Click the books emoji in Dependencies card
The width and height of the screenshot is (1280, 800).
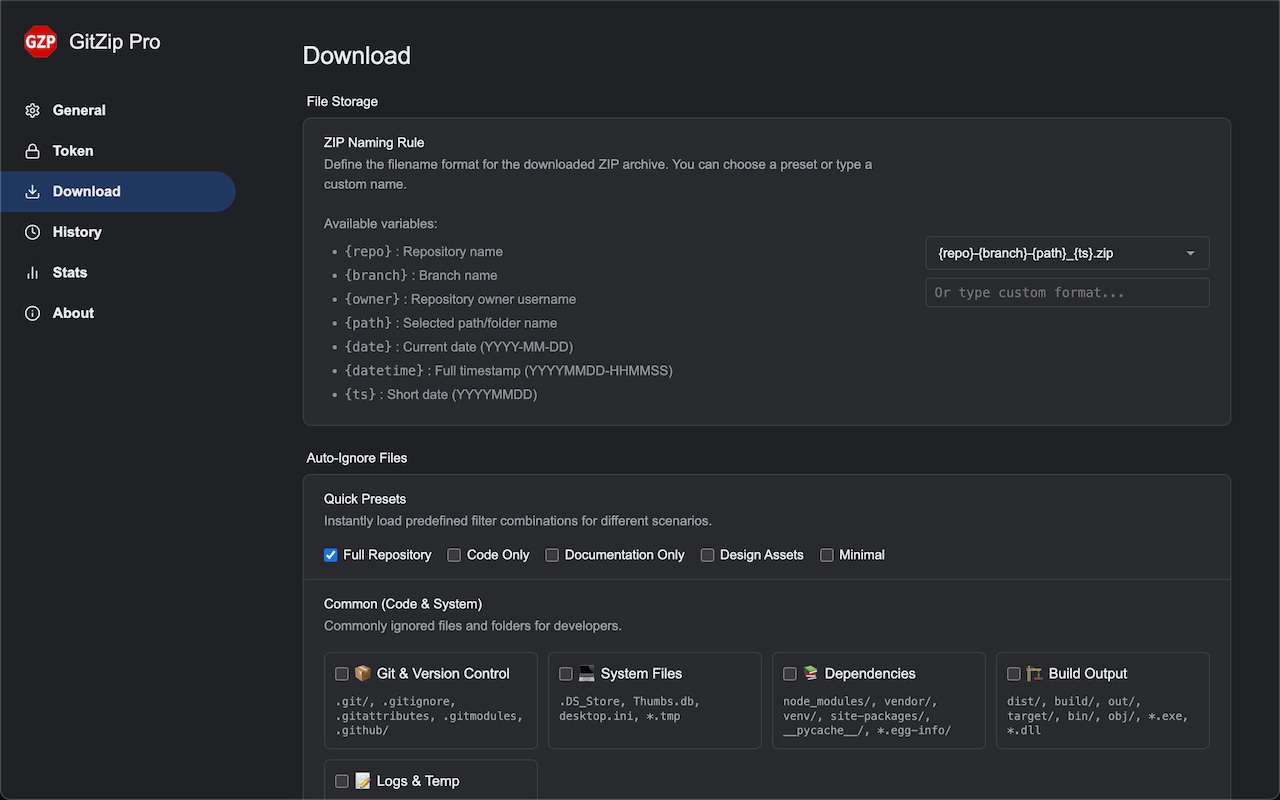[811, 673]
